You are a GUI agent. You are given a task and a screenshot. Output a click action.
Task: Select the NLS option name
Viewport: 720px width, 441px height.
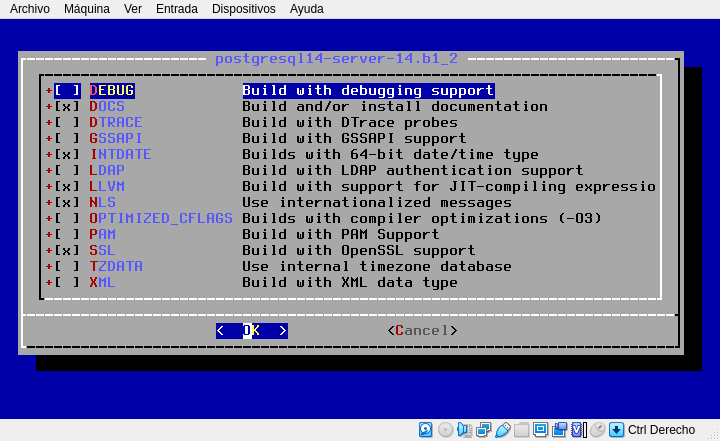point(102,203)
